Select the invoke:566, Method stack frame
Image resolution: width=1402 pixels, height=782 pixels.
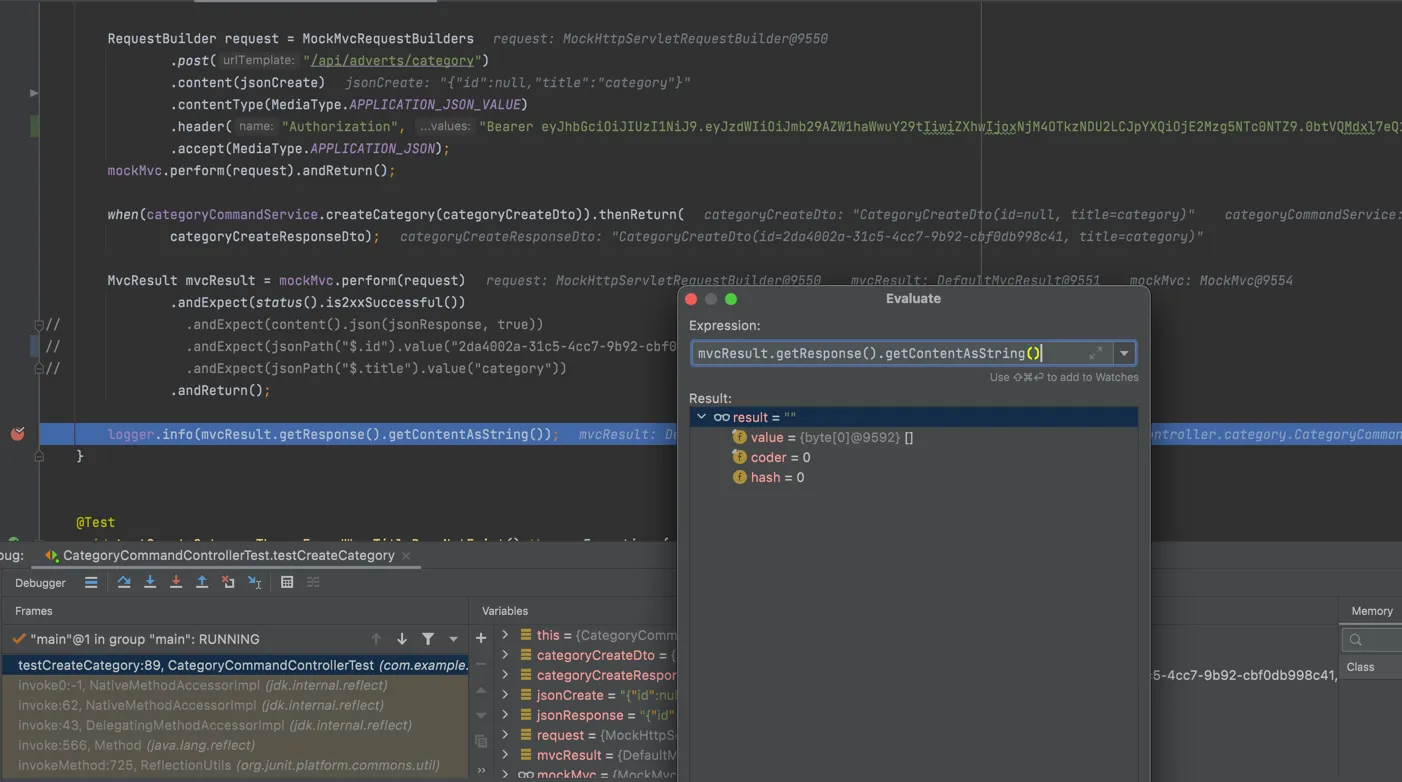point(136,745)
